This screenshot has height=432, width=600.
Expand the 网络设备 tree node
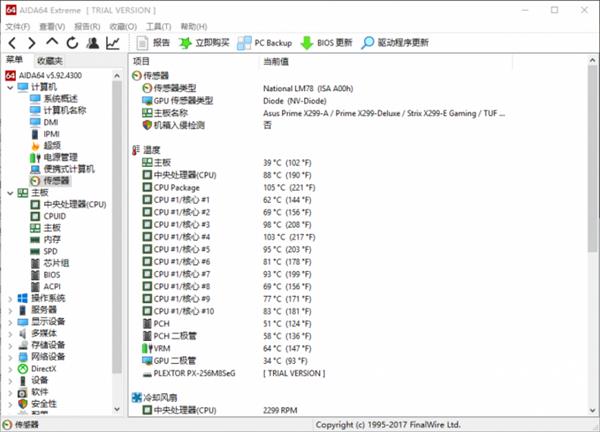click(10, 358)
